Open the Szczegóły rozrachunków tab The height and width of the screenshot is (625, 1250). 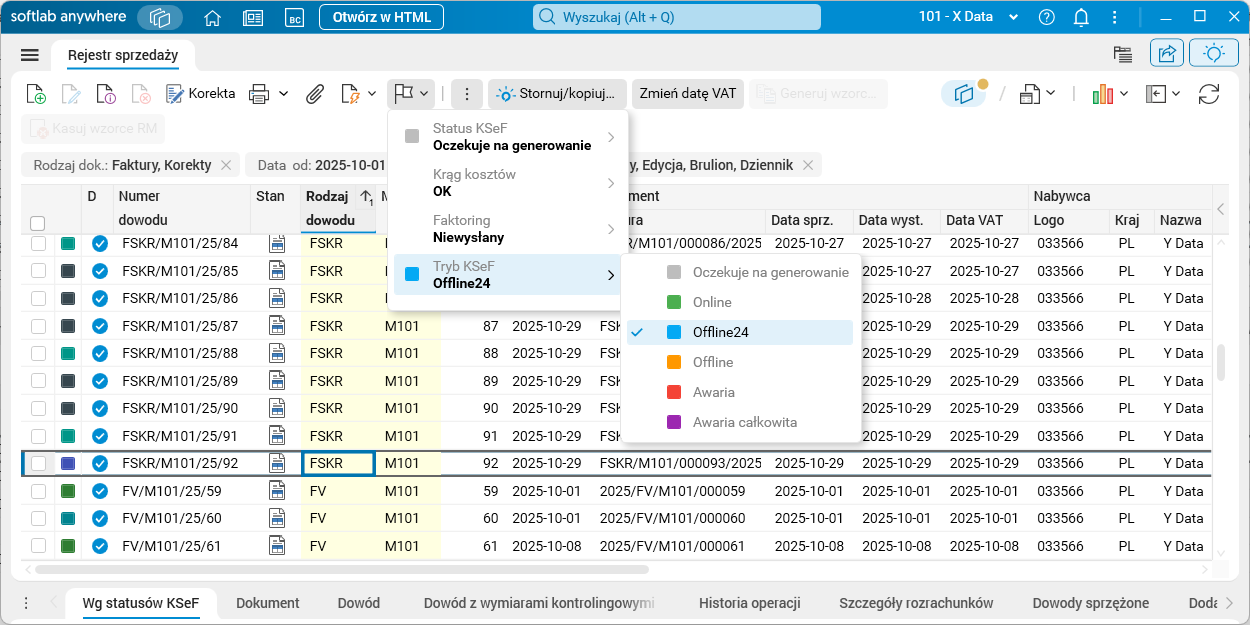(916, 603)
